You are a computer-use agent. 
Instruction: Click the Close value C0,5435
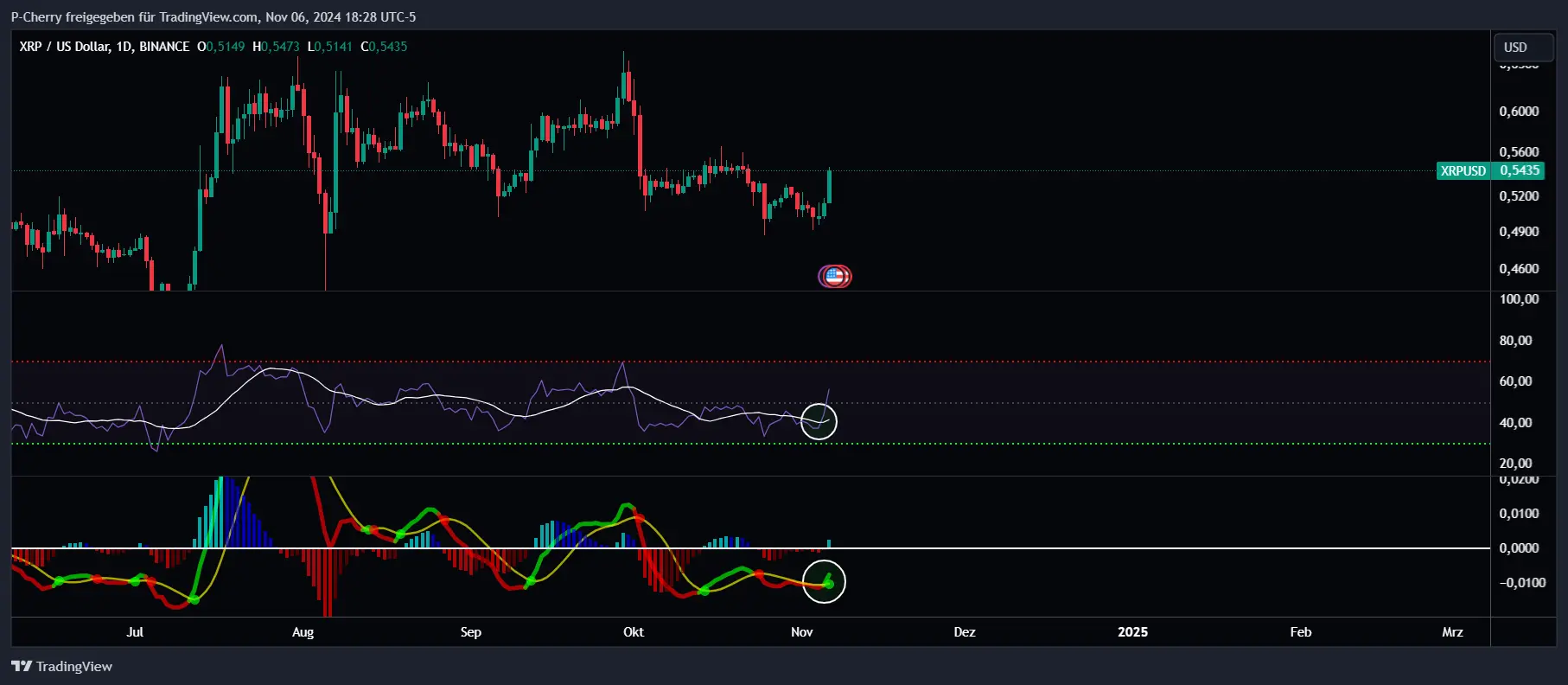coord(384,47)
